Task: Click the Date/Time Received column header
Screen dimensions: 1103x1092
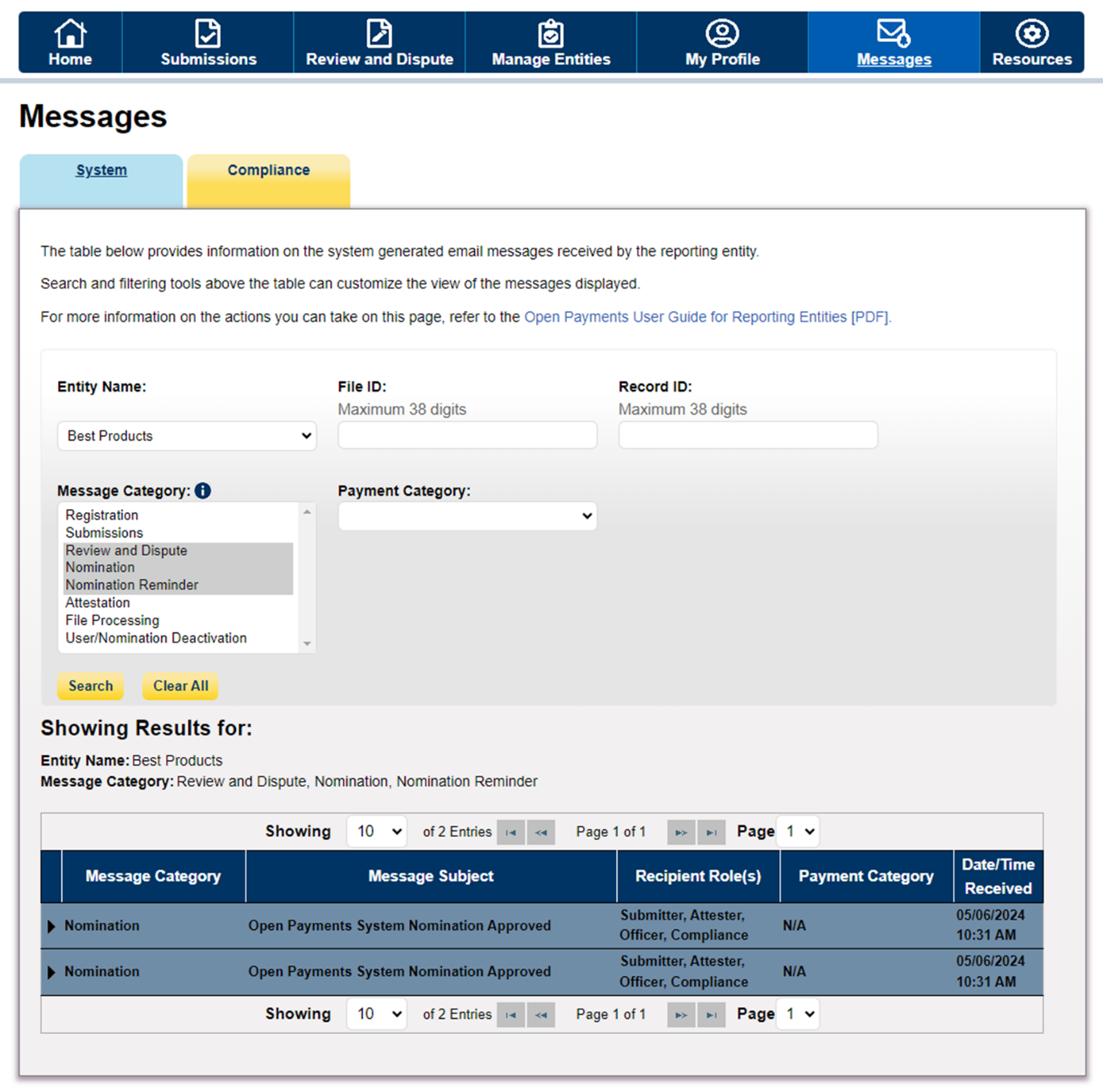Action: (998, 876)
